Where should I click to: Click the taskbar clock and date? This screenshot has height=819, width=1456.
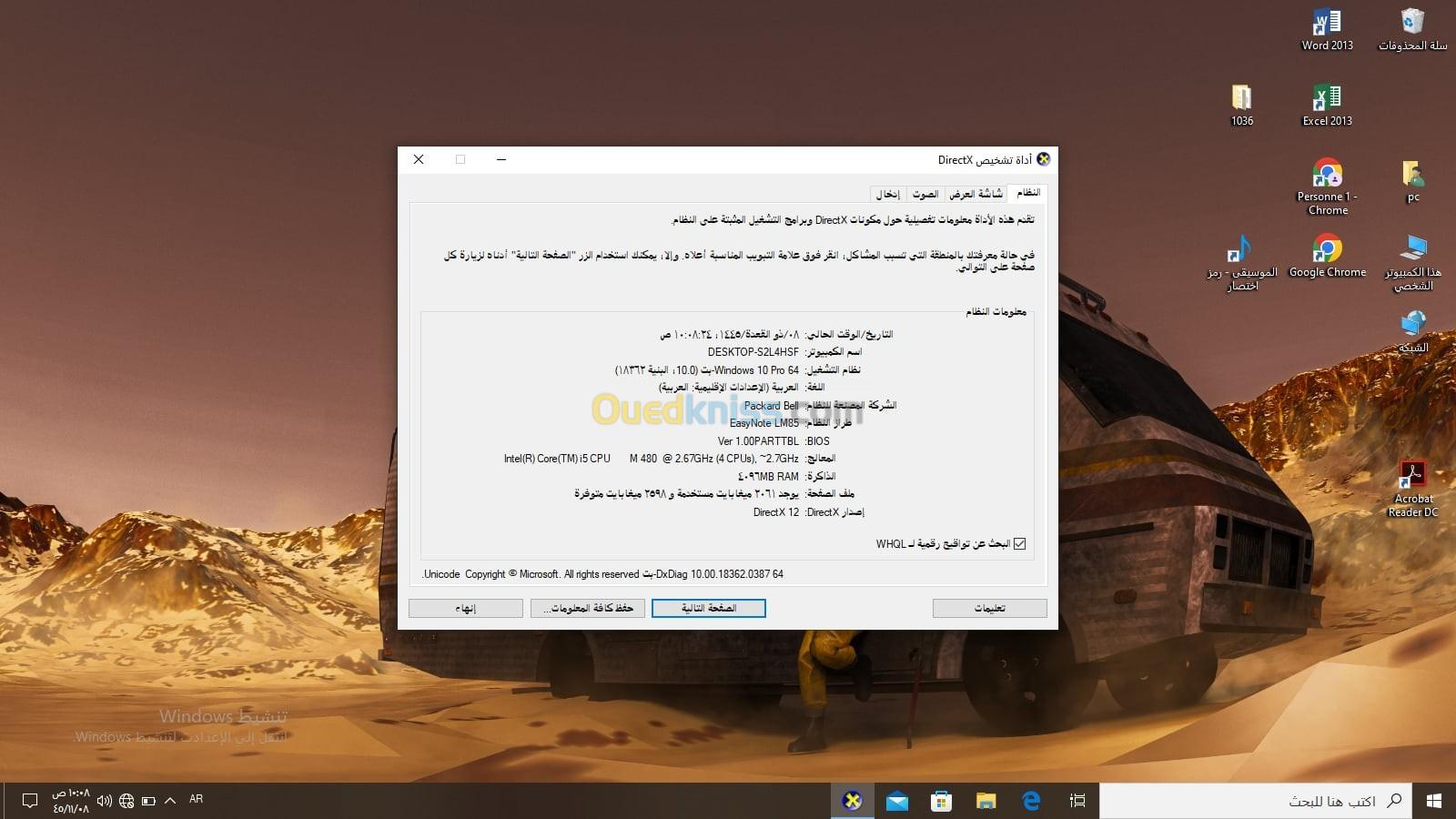pyautogui.click(x=71, y=801)
